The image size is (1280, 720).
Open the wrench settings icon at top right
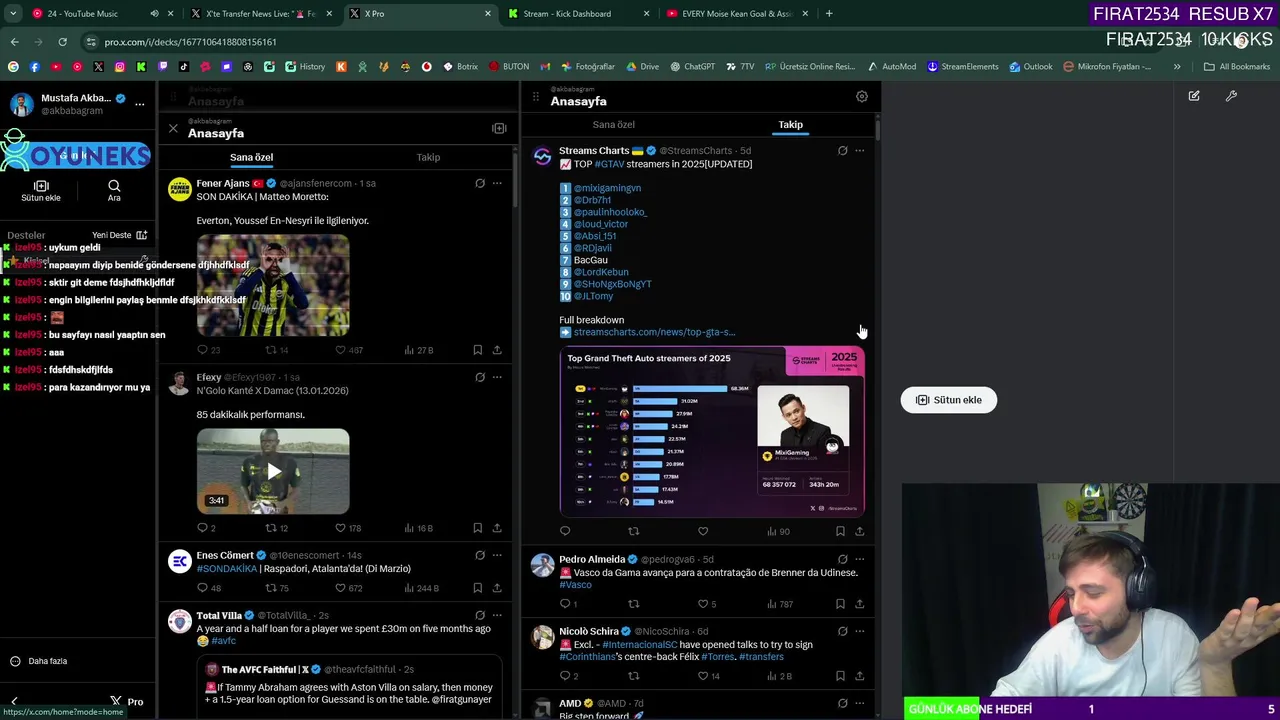[1231, 96]
